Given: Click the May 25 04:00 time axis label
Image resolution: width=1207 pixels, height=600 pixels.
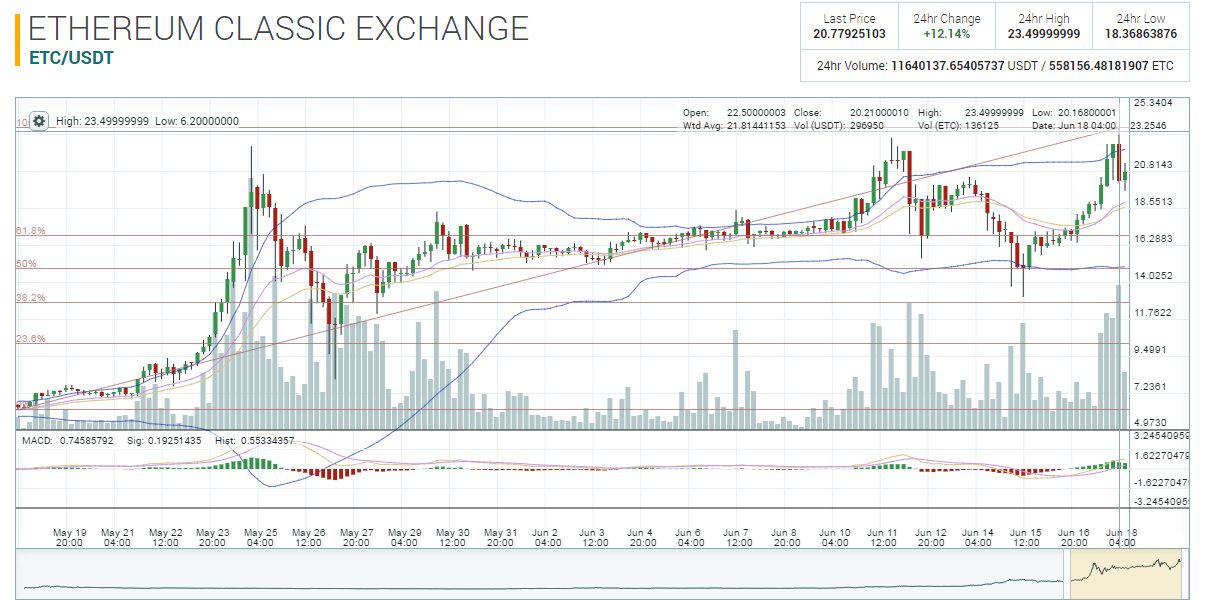Looking at the screenshot, I should [x=261, y=537].
